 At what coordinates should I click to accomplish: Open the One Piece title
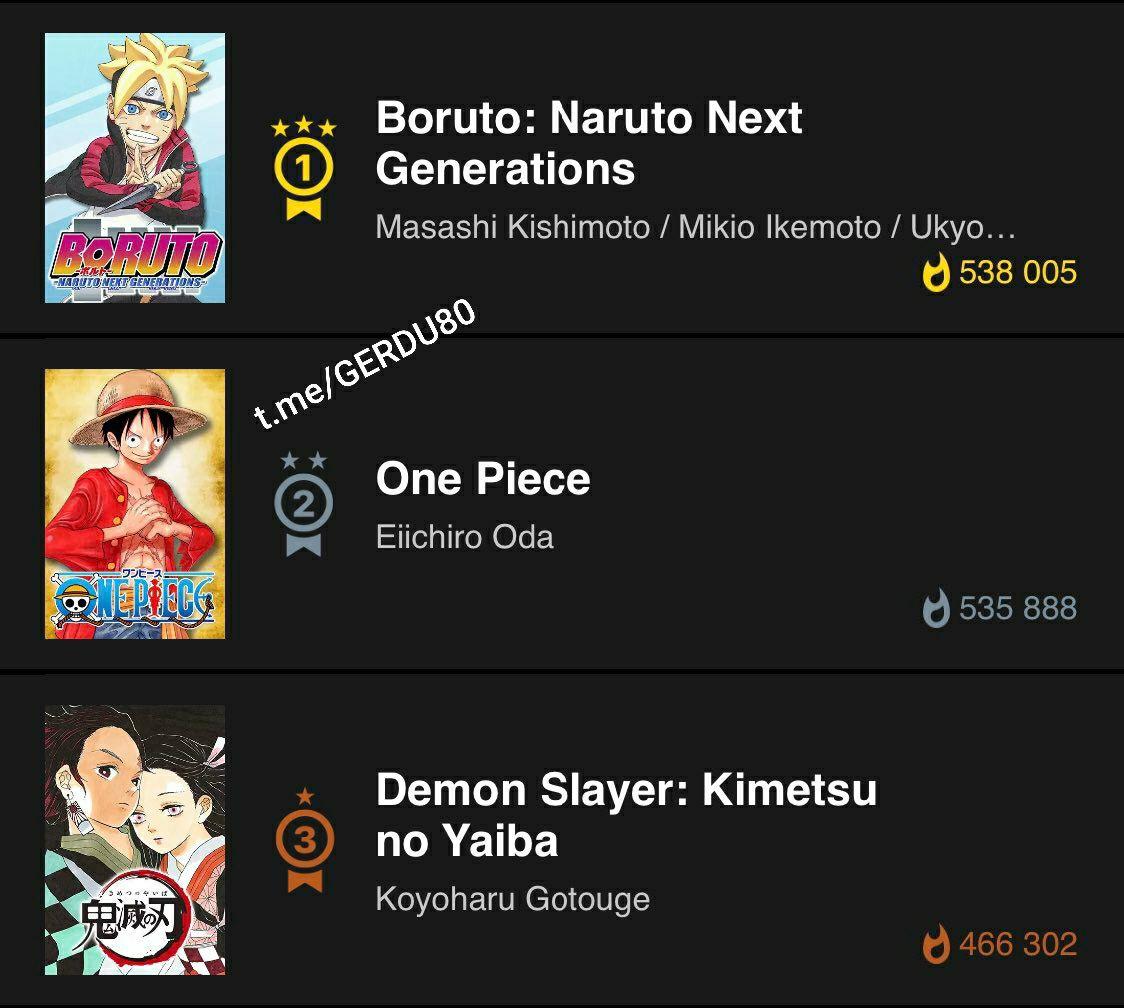tap(483, 479)
